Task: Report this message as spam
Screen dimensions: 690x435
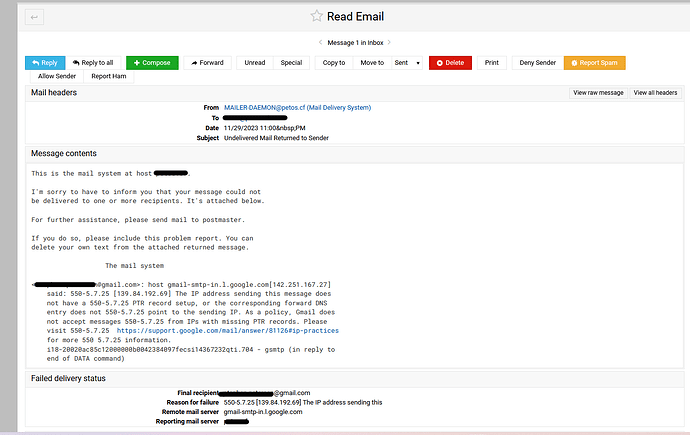Action: pos(594,63)
